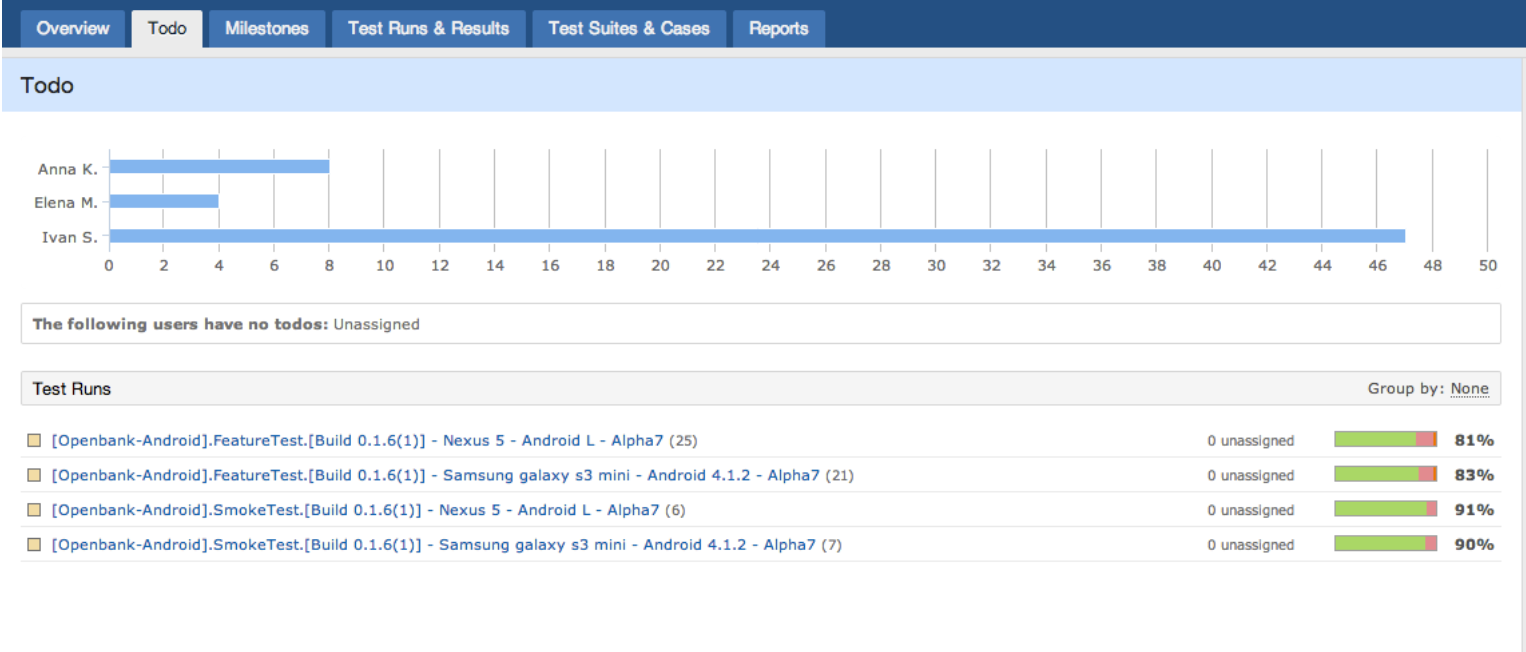Change the Group by option from None
Screen dimensions: 1526x652
pos(1470,388)
